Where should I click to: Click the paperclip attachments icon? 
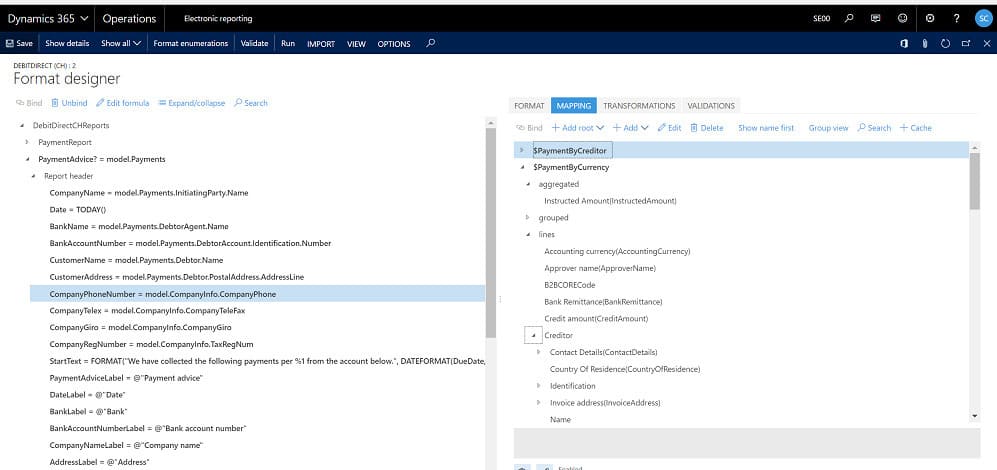click(x=925, y=44)
